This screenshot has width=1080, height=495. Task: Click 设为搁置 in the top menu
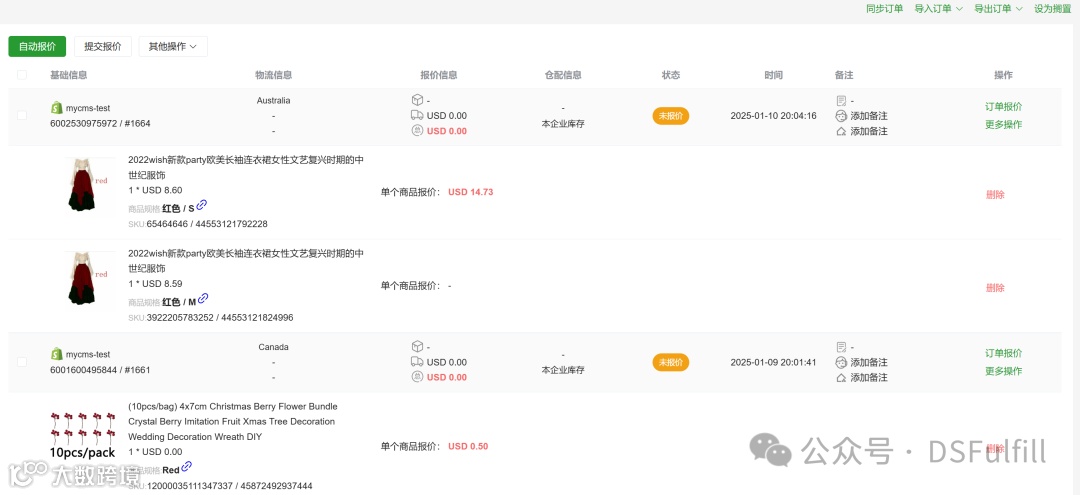(x=1052, y=9)
